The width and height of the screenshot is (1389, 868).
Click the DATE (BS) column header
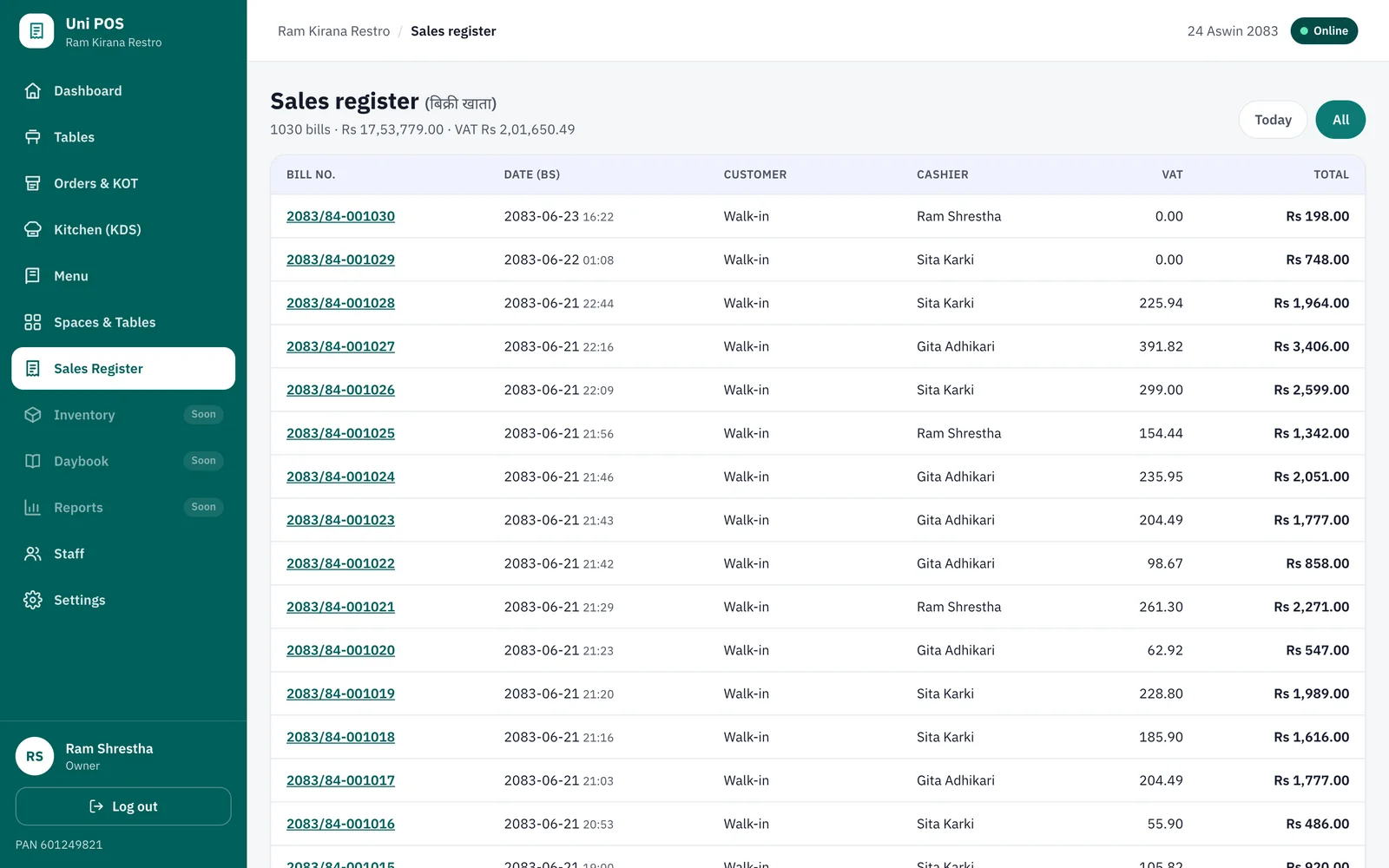(532, 174)
